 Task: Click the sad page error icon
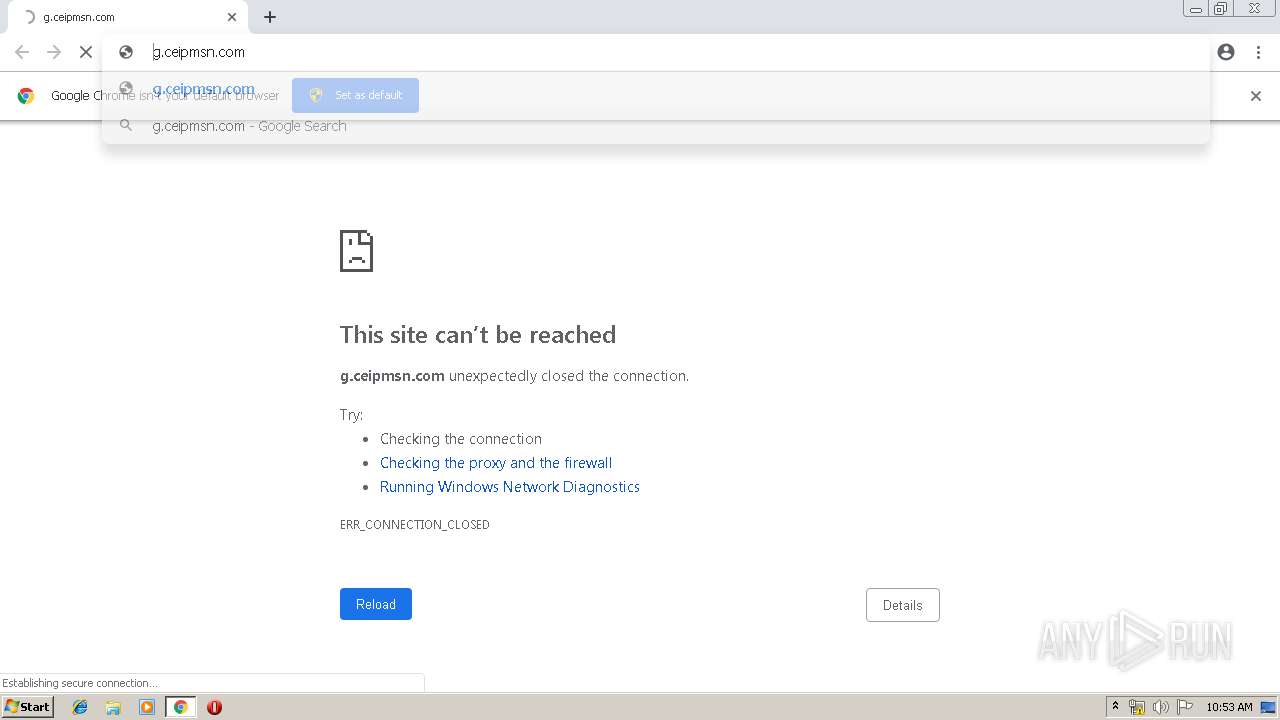point(356,251)
